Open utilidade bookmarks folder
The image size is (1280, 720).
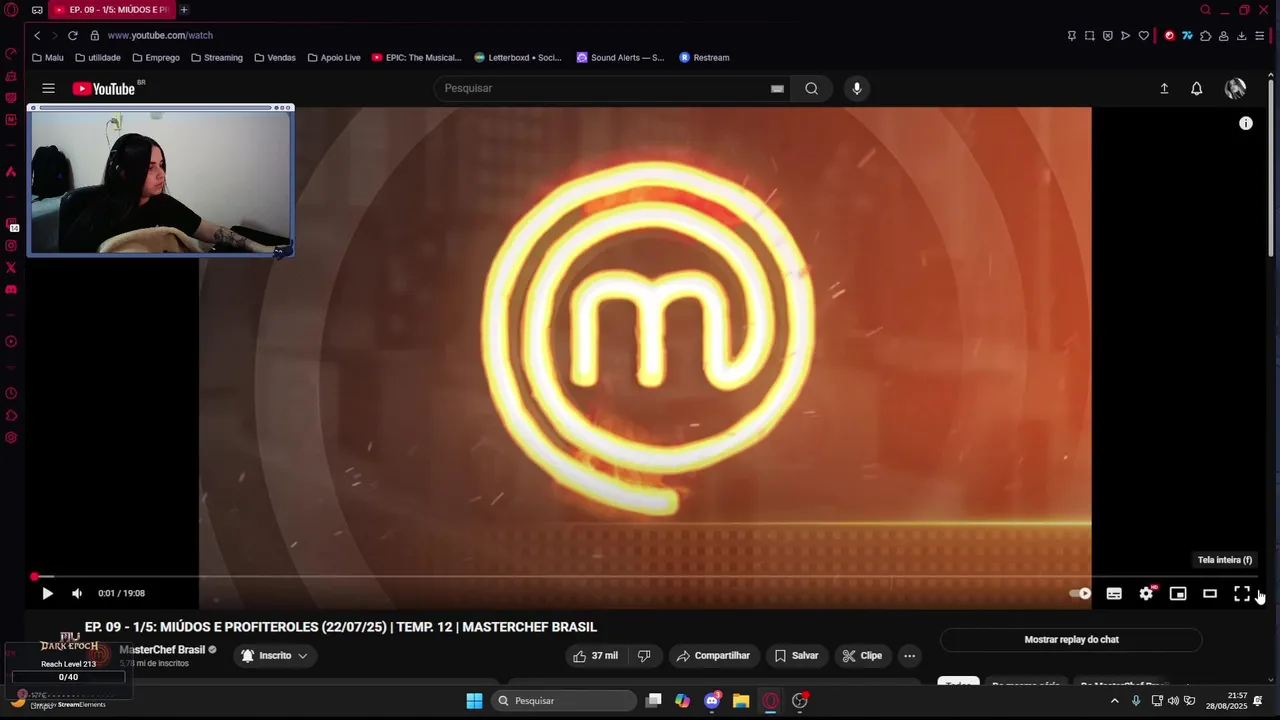click(x=98, y=58)
